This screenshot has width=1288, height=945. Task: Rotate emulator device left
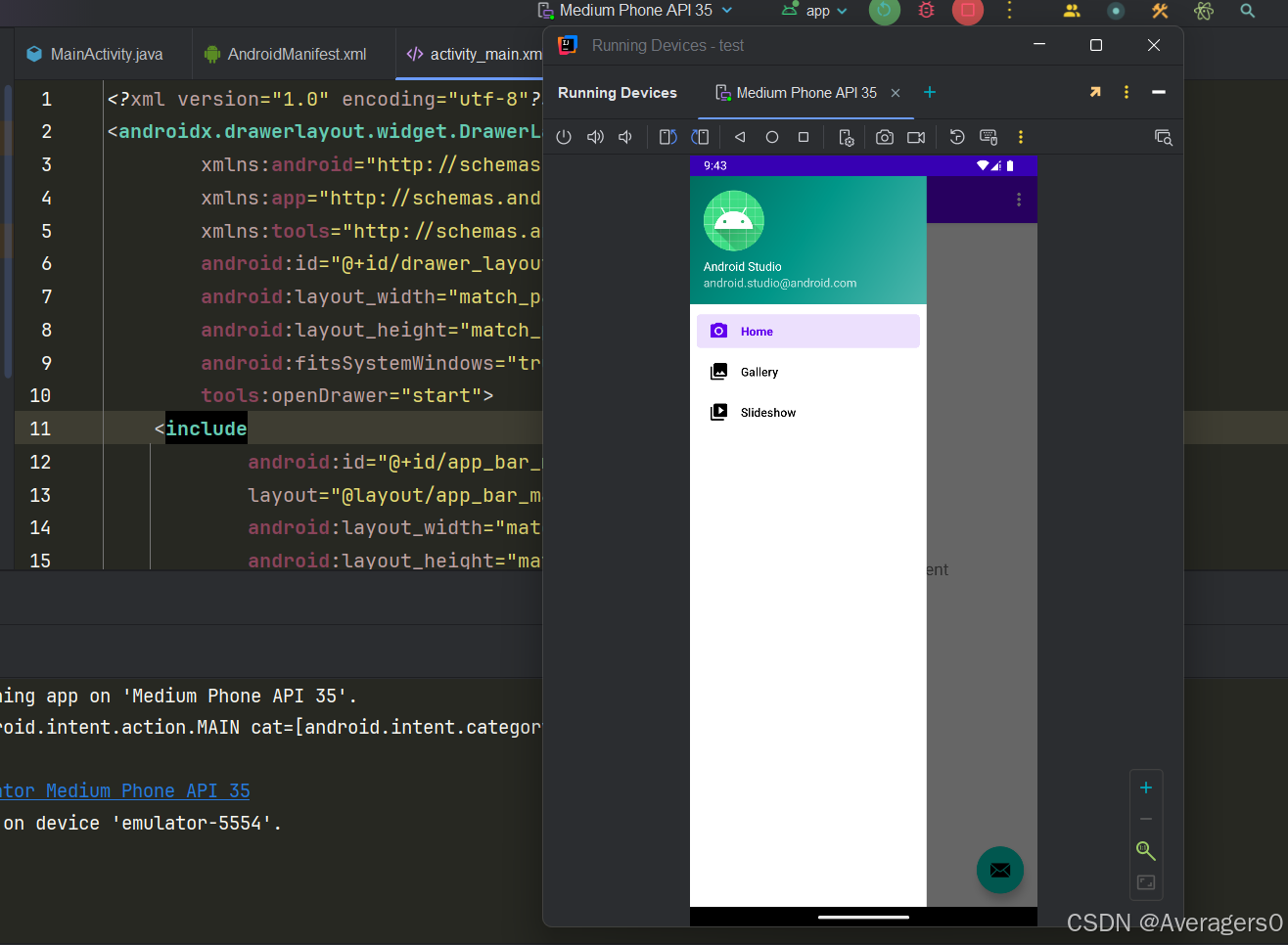[x=668, y=137]
